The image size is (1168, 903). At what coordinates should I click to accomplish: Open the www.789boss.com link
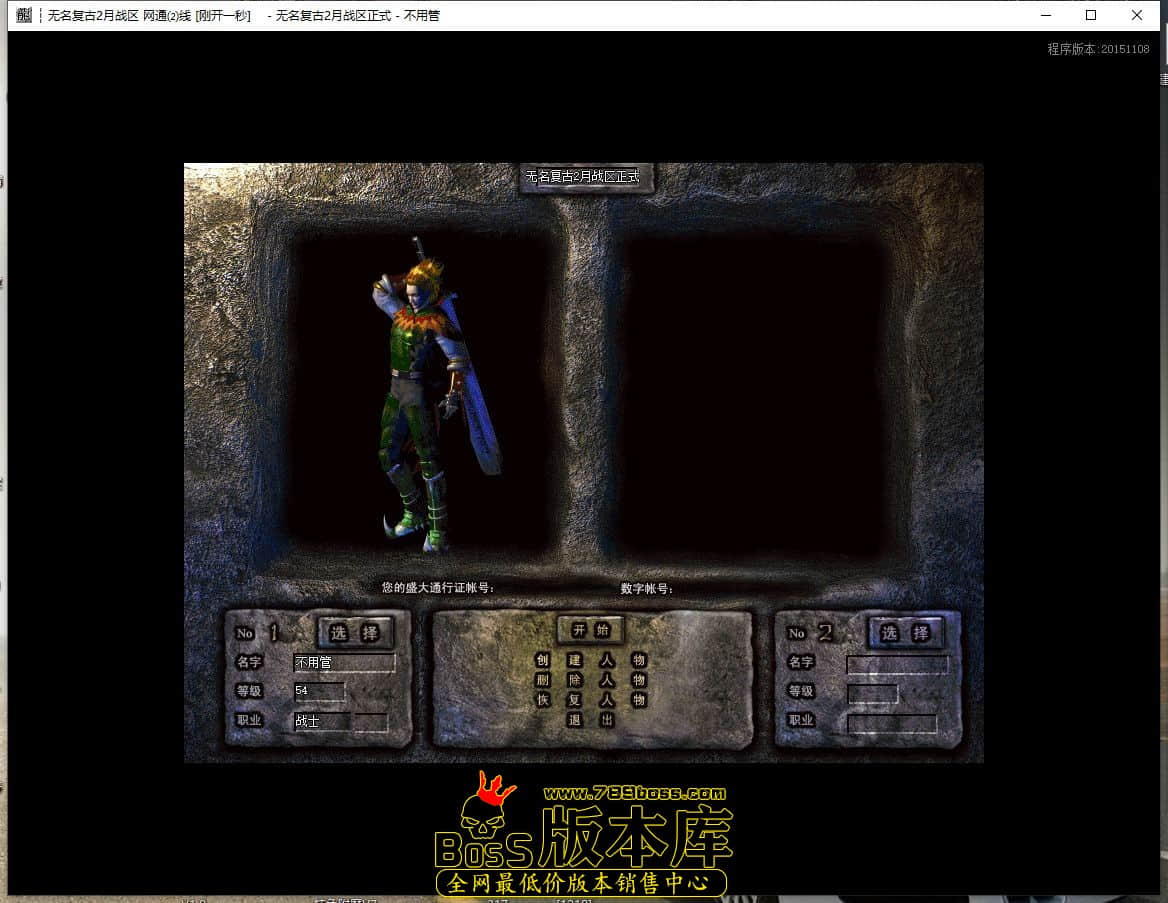point(634,792)
